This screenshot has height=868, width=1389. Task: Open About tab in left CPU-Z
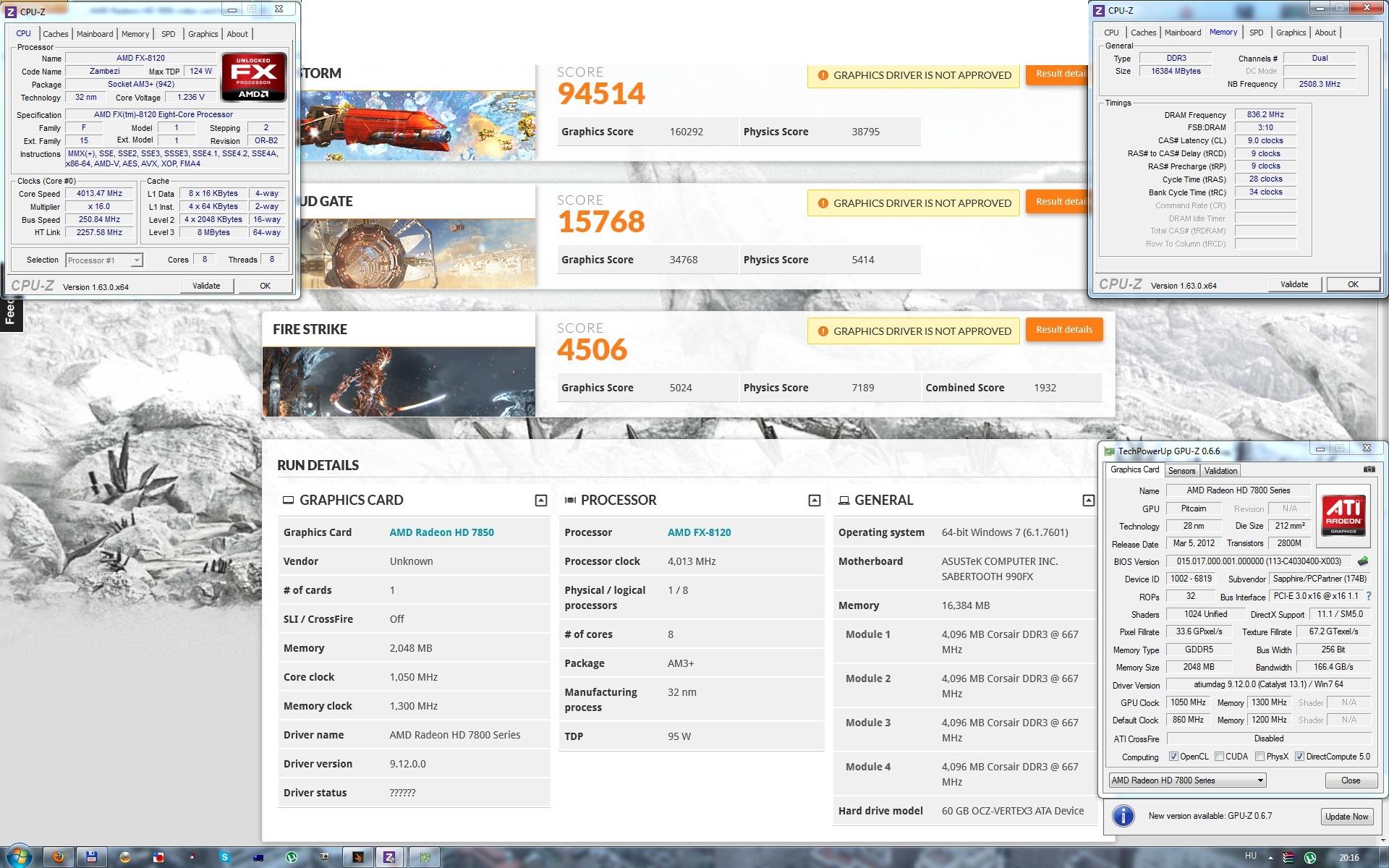pyautogui.click(x=237, y=34)
